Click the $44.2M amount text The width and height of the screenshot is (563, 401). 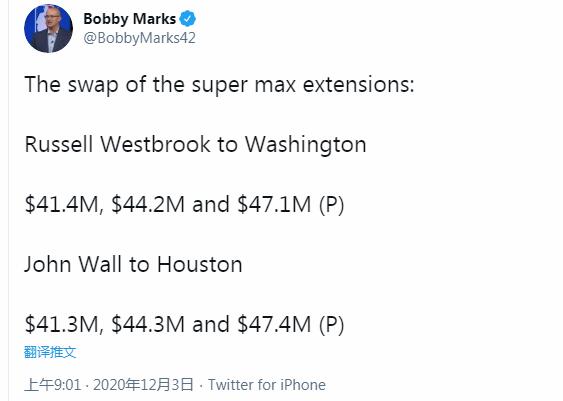coord(148,205)
